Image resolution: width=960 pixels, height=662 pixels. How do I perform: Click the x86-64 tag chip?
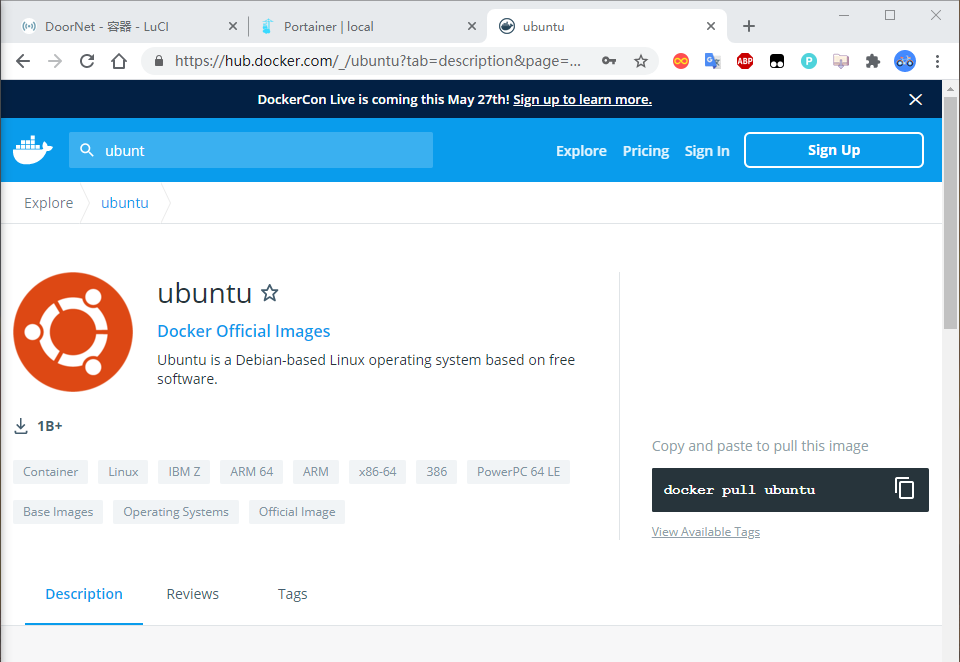tap(377, 472)
